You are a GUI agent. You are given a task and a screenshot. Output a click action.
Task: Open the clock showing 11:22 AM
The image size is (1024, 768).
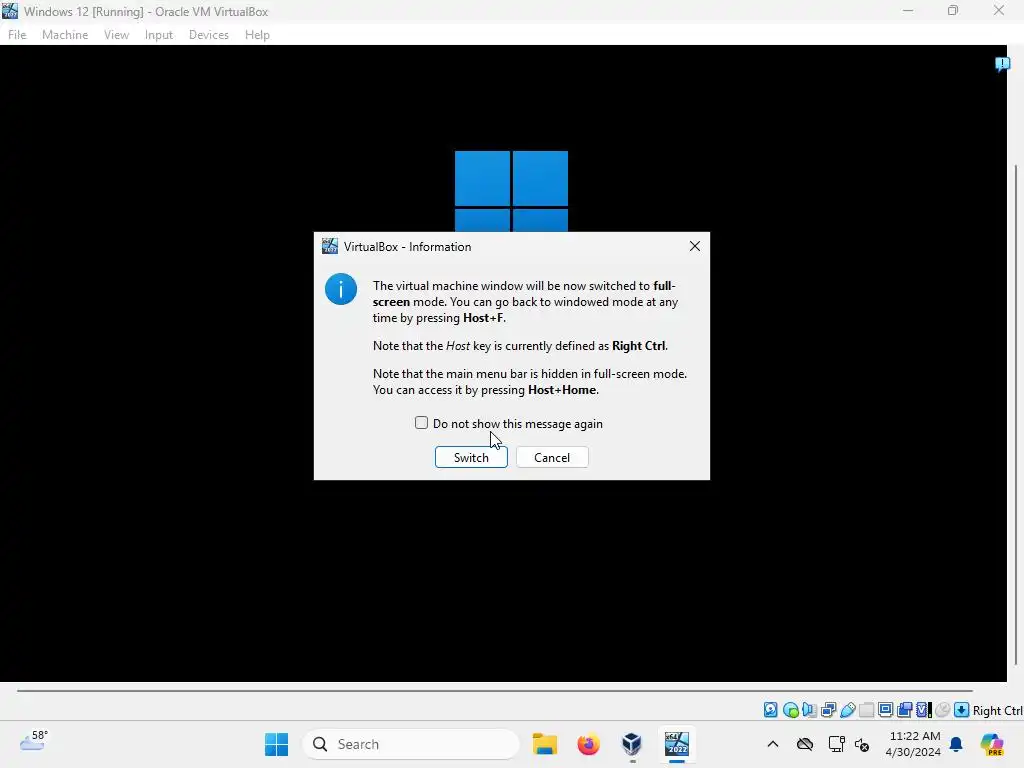[913, 744]
